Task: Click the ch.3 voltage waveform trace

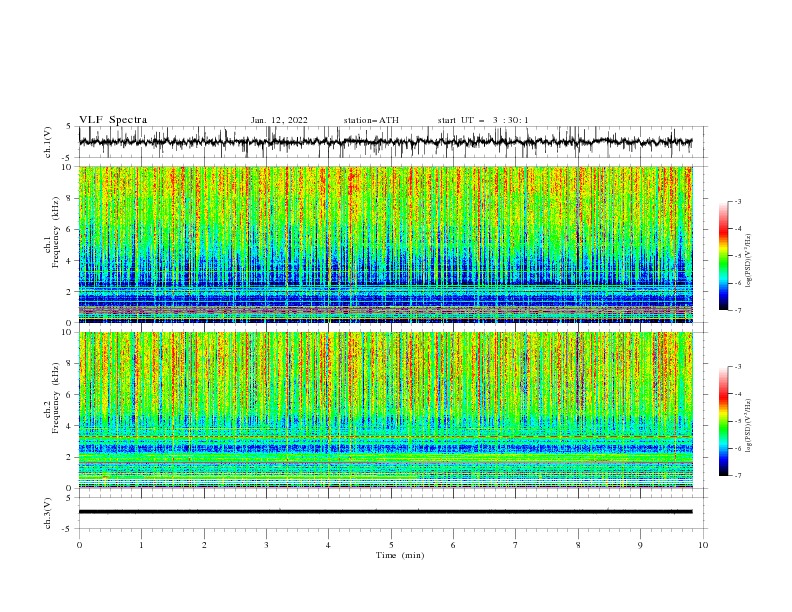Action: point(385,512)
